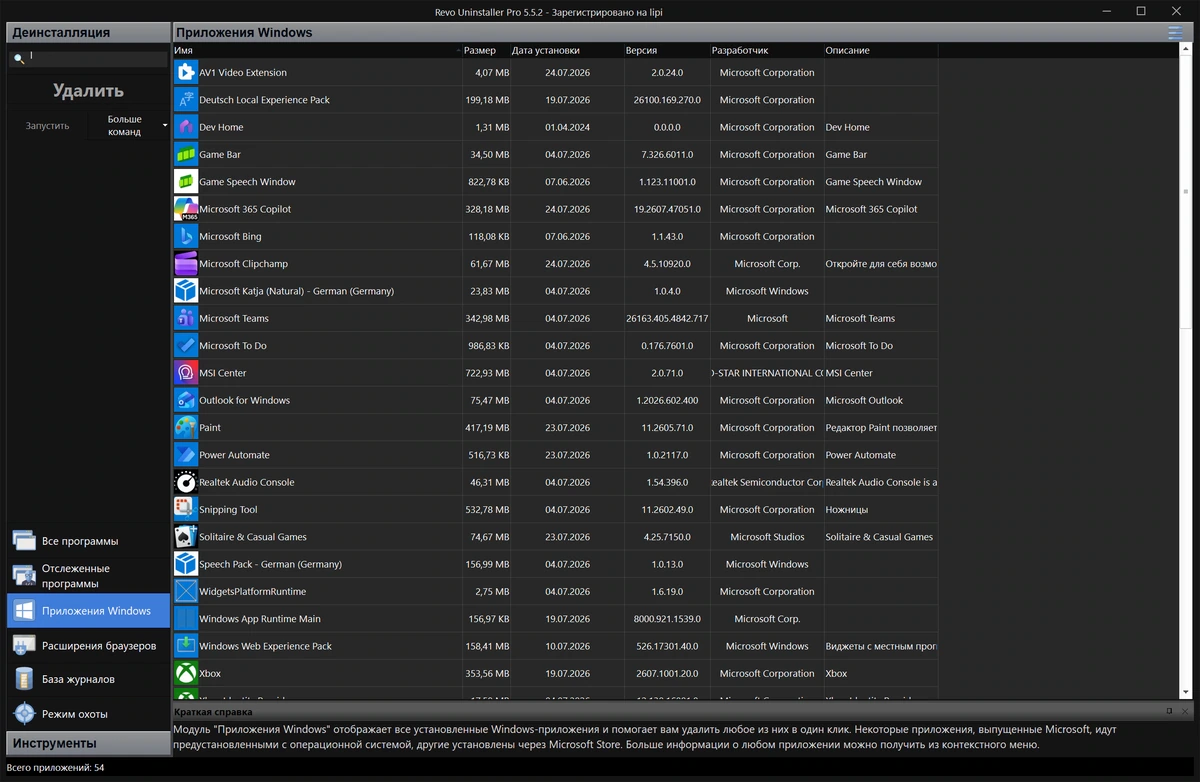
Task: Click the Запустить button
Action: [x=48, y=126]
